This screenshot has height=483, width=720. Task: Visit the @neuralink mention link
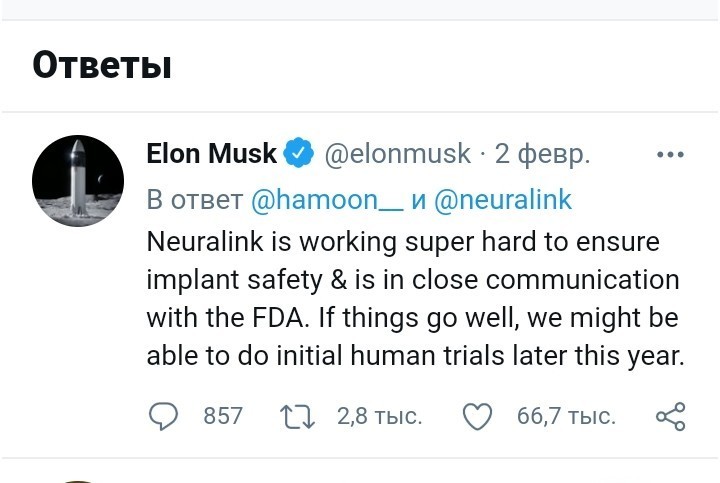(503, 199)
